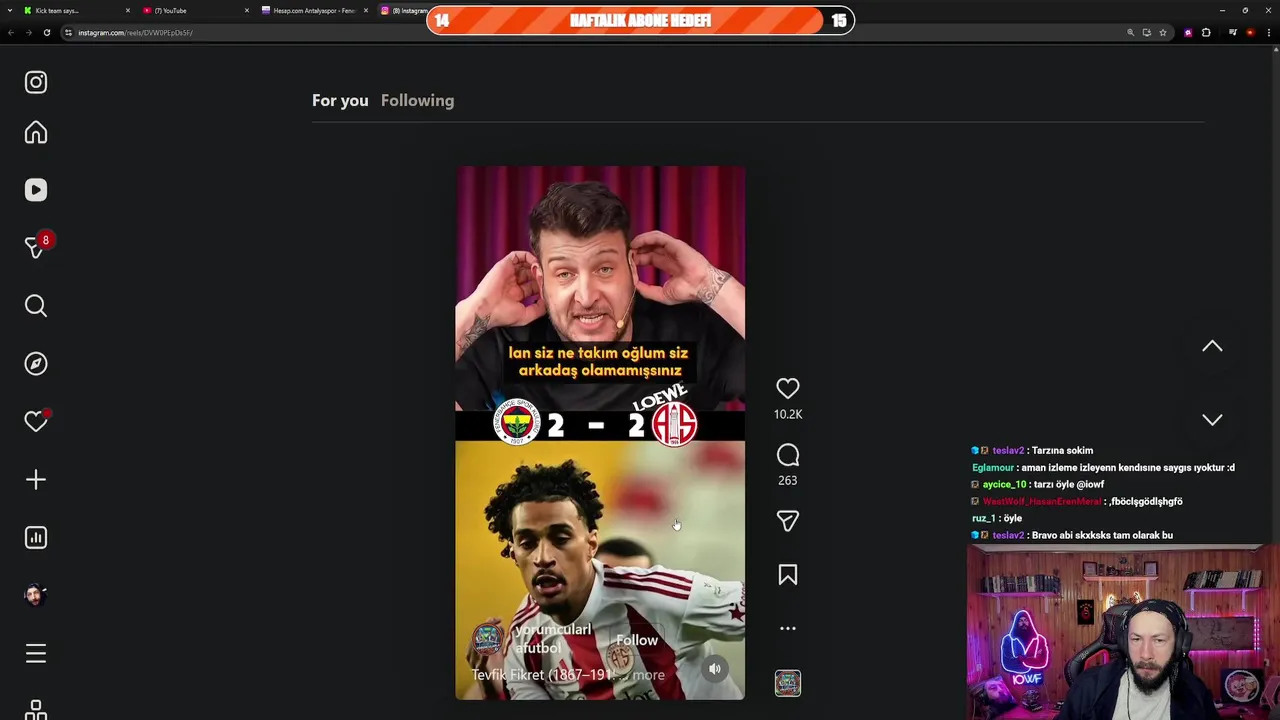The height and width of the screenshot is (720, 1280).
Task: Open Messages icon with 8 badge
Action: 36,247
